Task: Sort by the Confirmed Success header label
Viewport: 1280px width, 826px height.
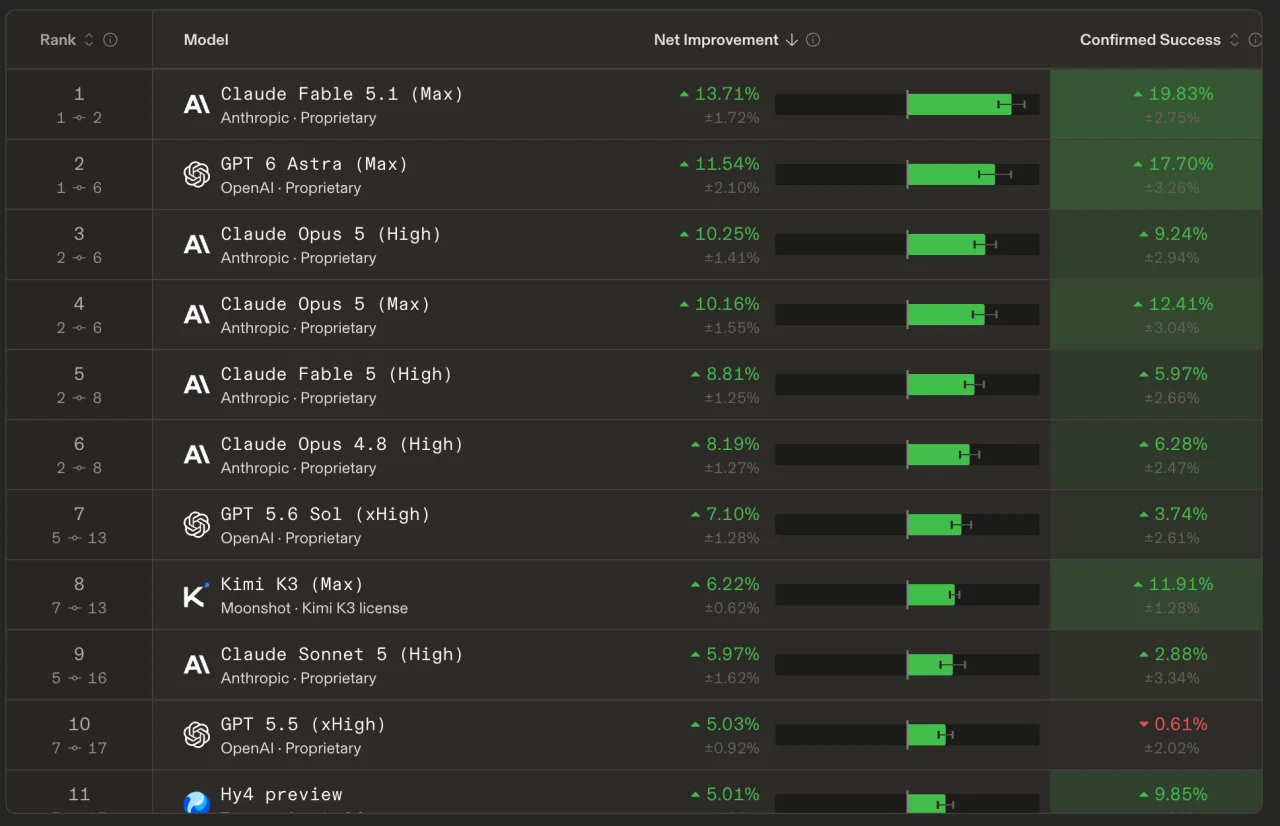Action: (x=1150, y=40)
